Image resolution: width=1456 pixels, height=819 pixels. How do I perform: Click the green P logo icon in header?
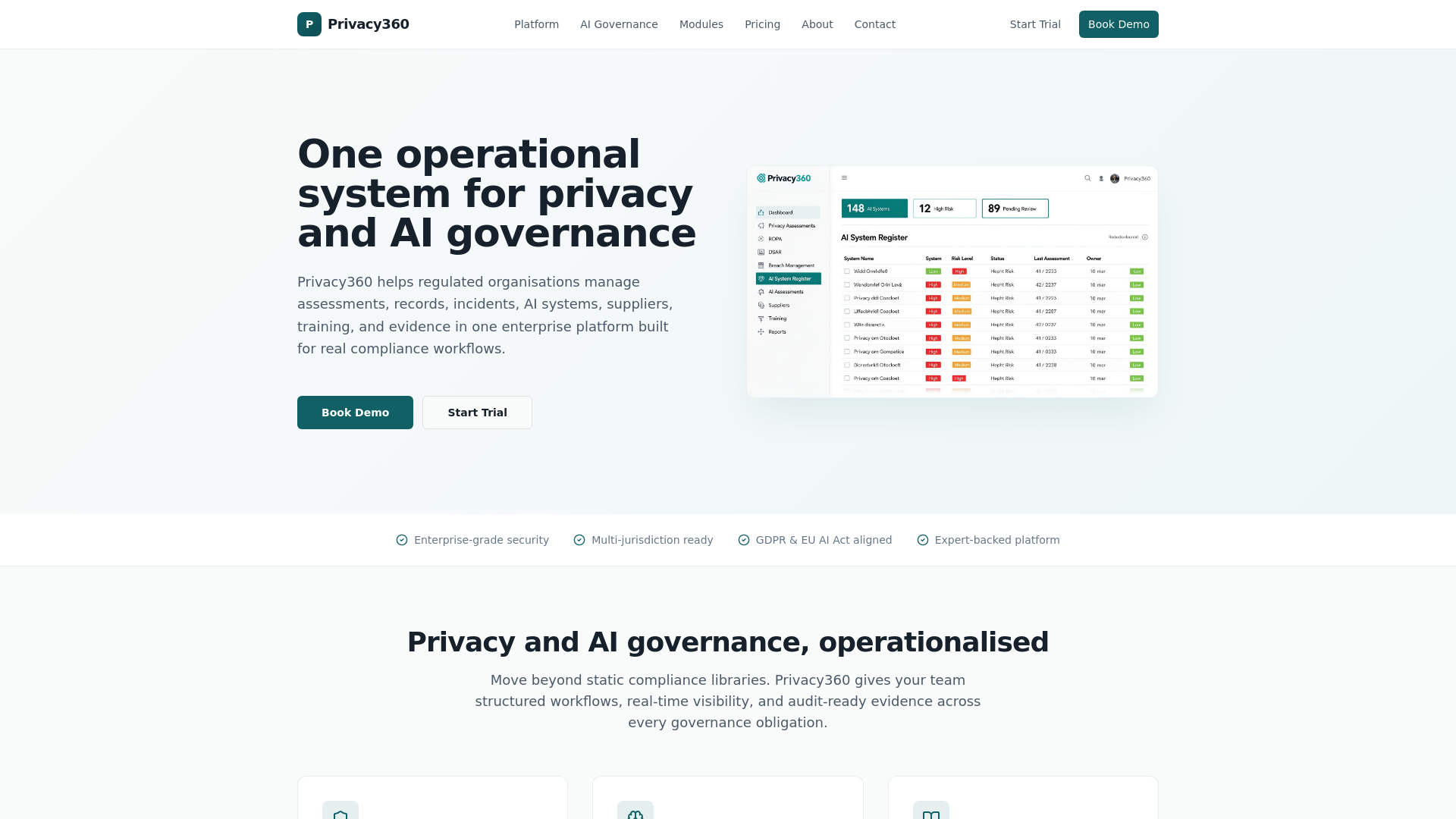click(x=309, y=24)
